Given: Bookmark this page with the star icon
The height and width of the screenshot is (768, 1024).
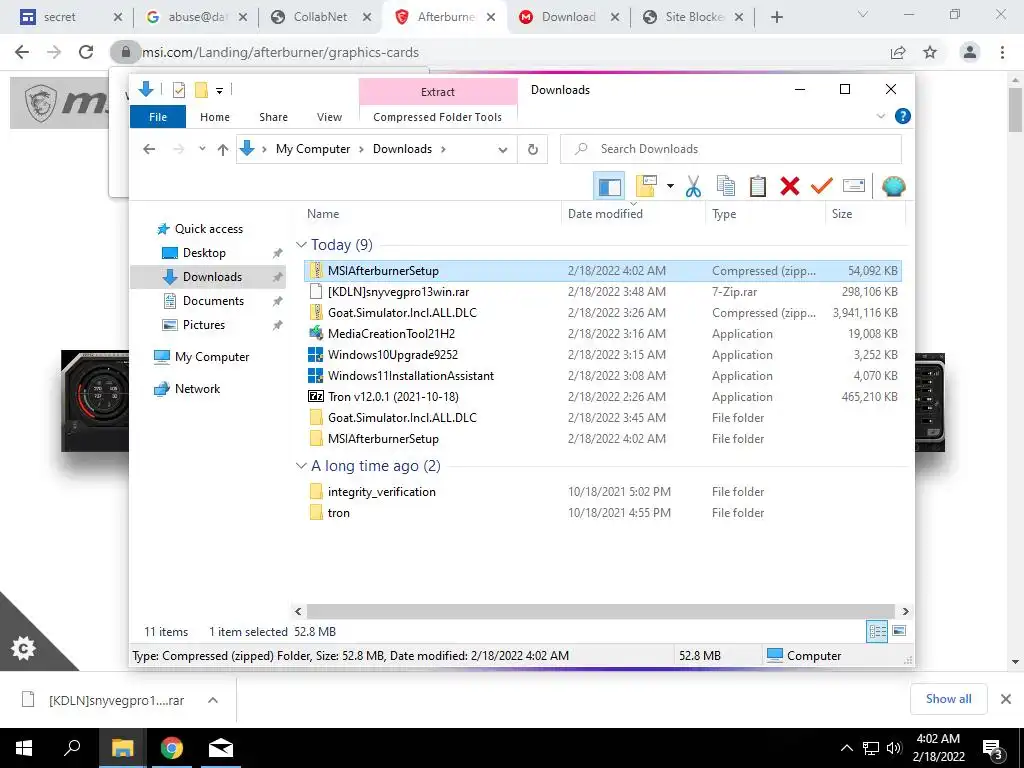Looking at the screenshot, I should tap(930, 52).
